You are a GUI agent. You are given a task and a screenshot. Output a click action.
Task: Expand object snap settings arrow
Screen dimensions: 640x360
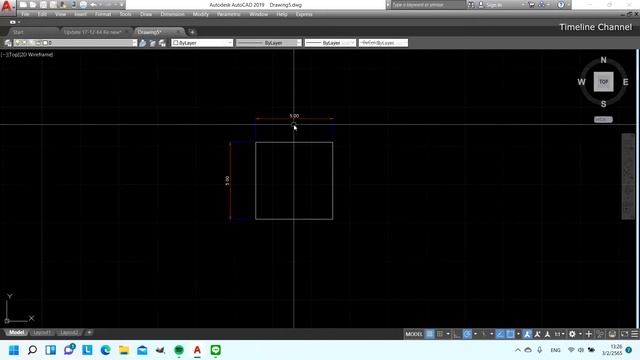(518, 334)
